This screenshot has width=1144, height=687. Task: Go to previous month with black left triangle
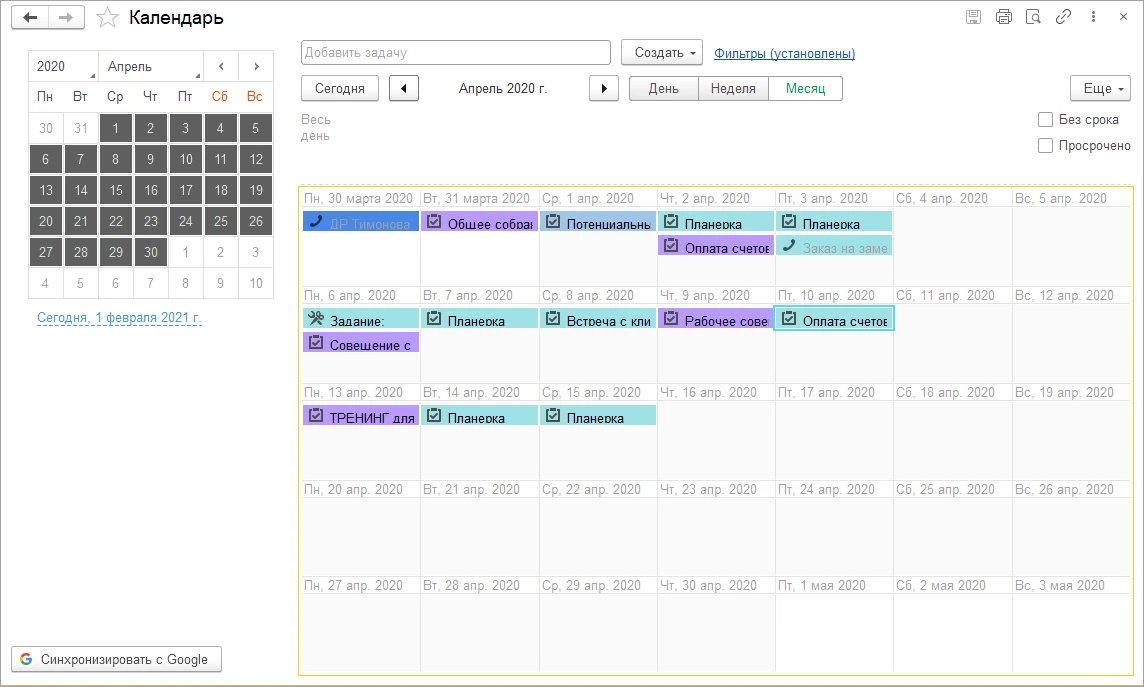point(403,88)
